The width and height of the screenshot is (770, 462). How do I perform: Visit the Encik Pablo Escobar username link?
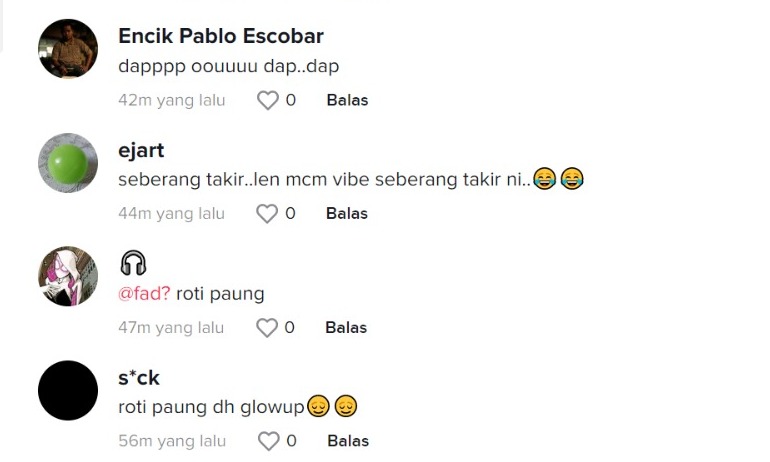pos(221,36)
